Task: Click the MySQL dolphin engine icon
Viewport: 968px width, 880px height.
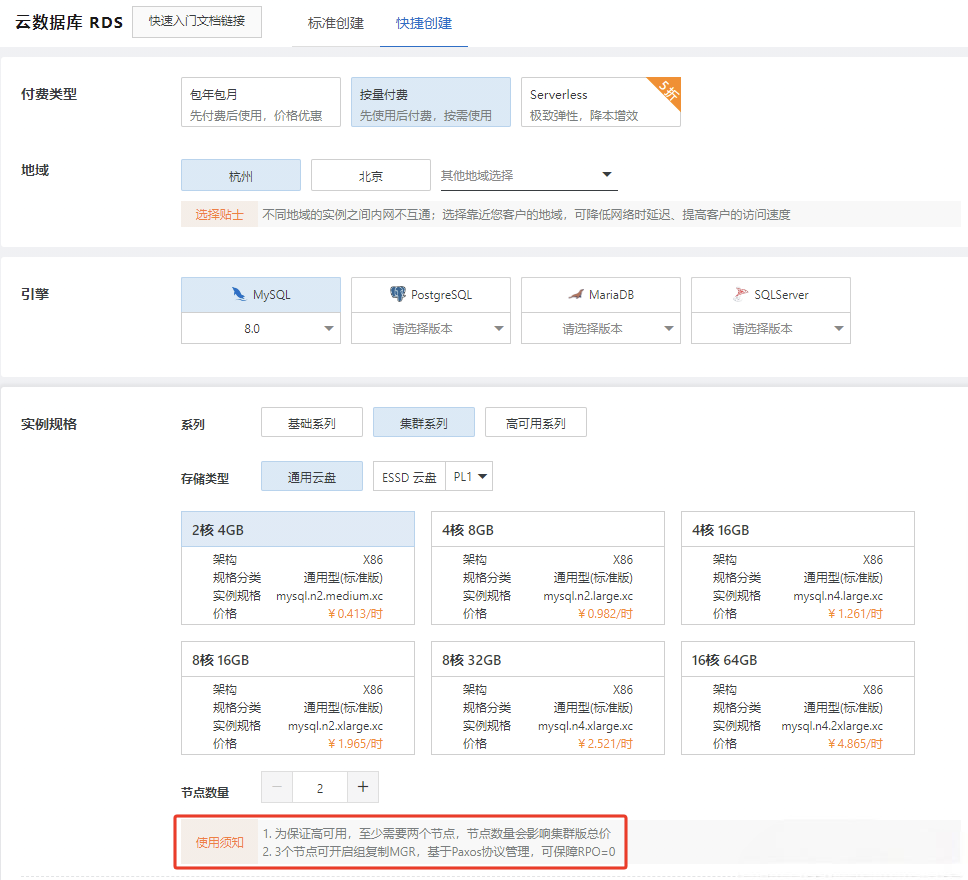Action: [x=238, y=294]
